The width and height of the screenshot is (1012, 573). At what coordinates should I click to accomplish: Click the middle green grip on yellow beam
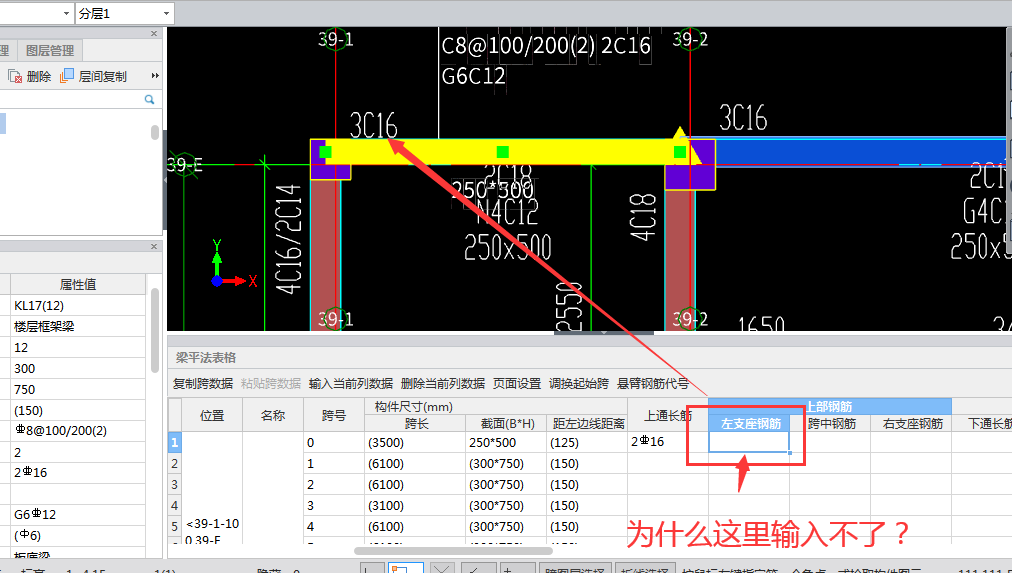[503, 152]
